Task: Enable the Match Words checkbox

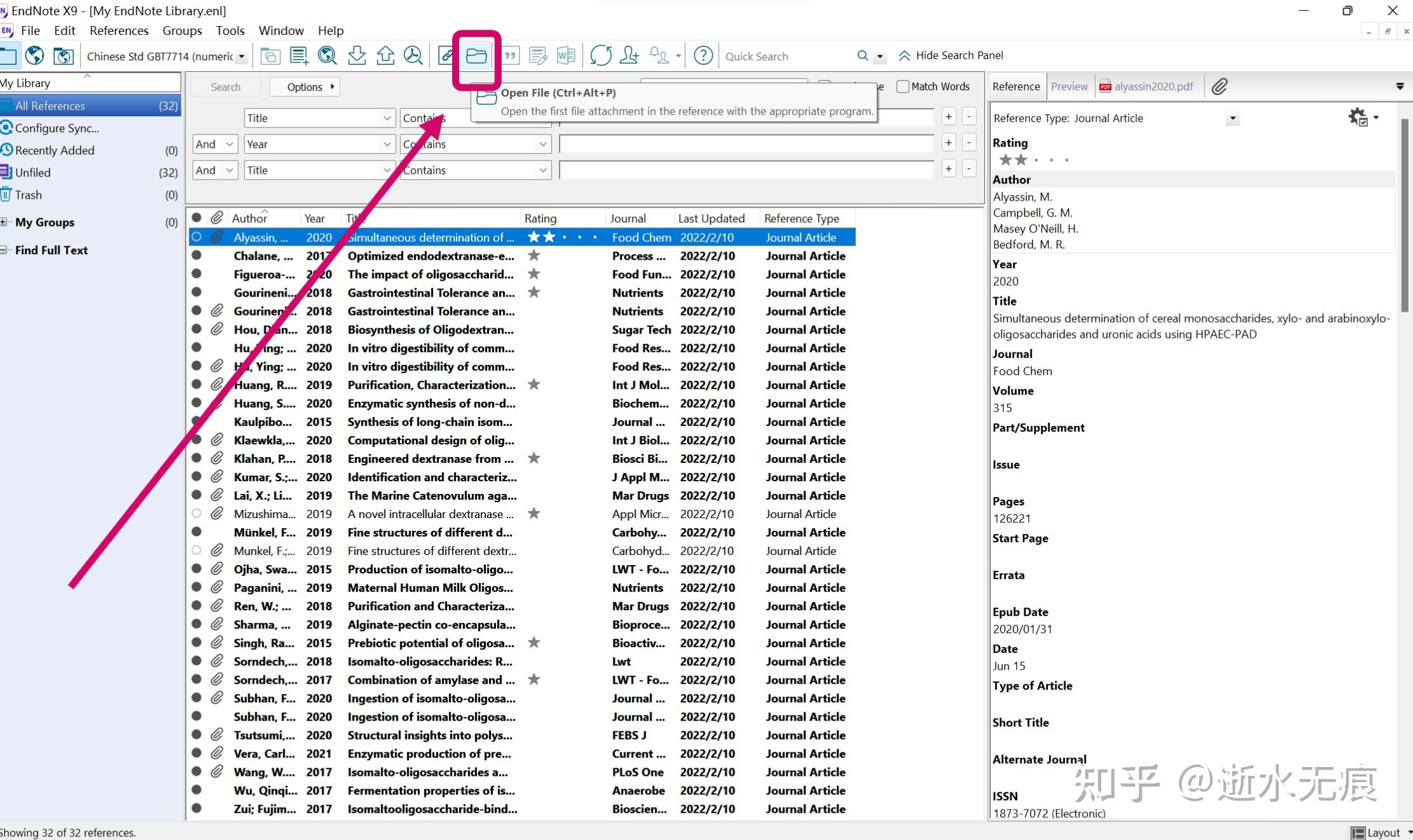Action: pyautogui.click(x=902, y=86)
